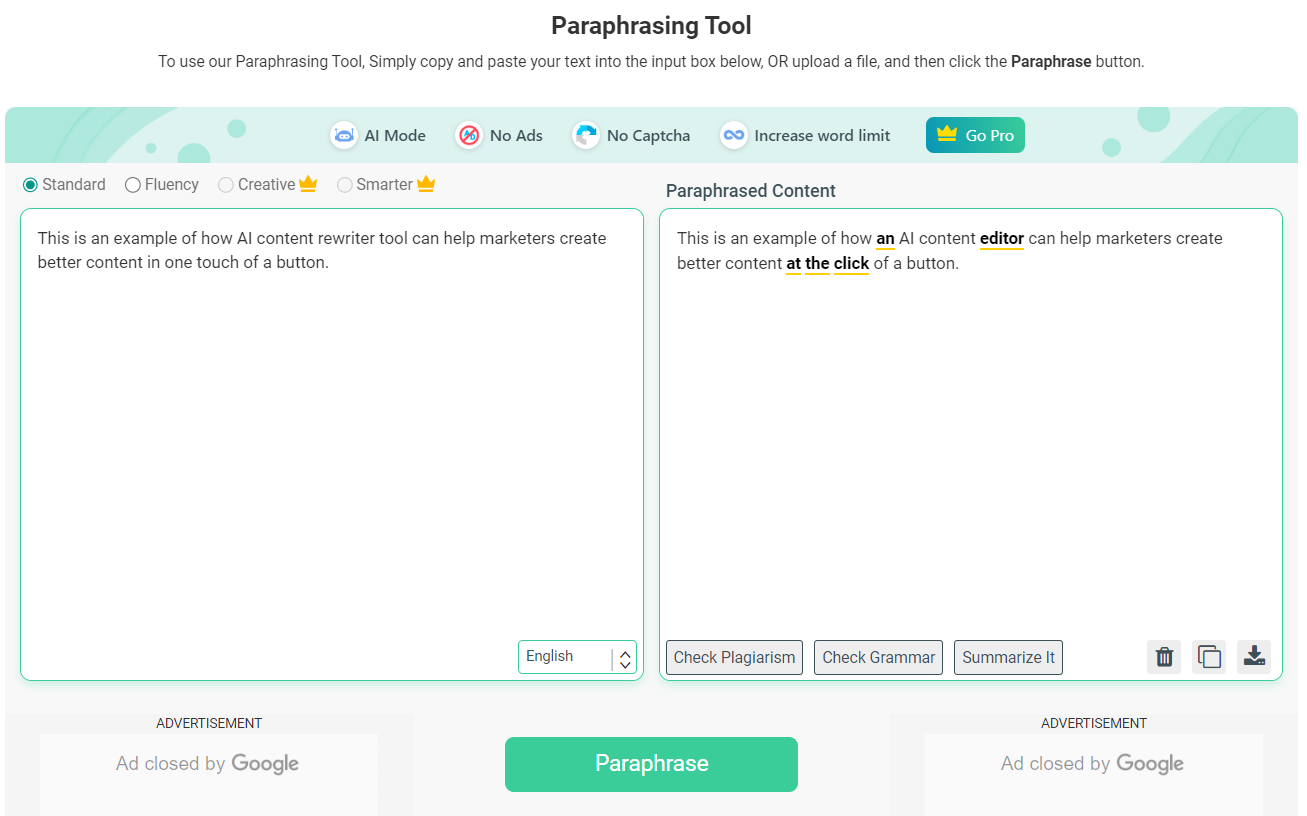The width and height of the screenshot is (1307, 816).
Task: Copy paraphrased content with copy icon
Action: 1209,657
